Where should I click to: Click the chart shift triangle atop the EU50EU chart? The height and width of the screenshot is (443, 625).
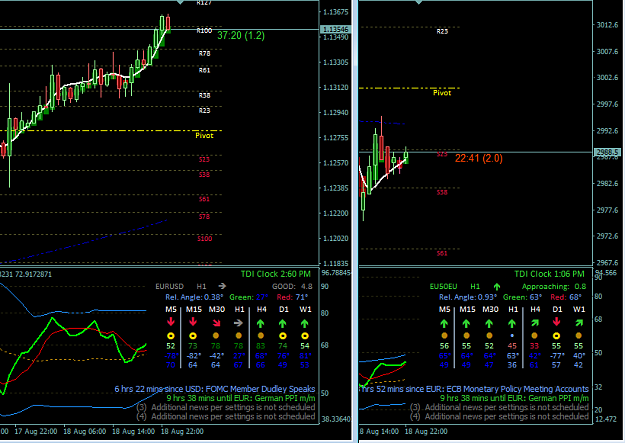click(419, 2)
